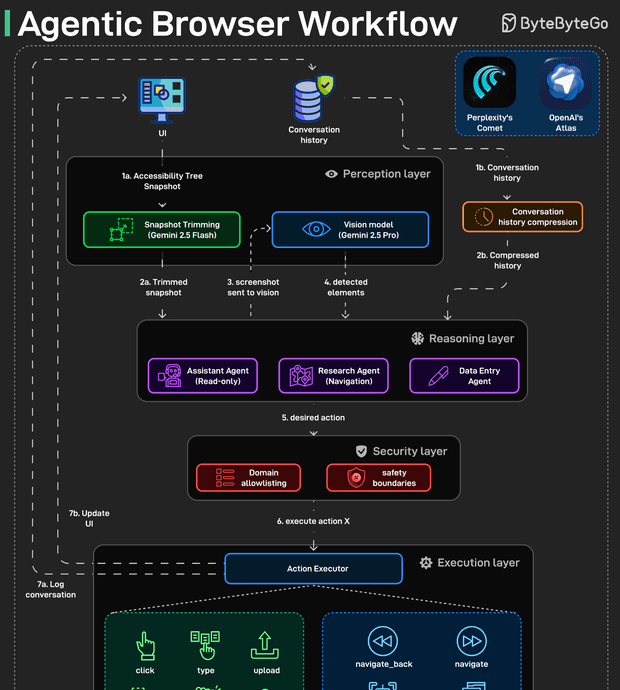Click the Agentic Browser Workflow title
This screenshot has height=690, width=620.
pos(238,23)
